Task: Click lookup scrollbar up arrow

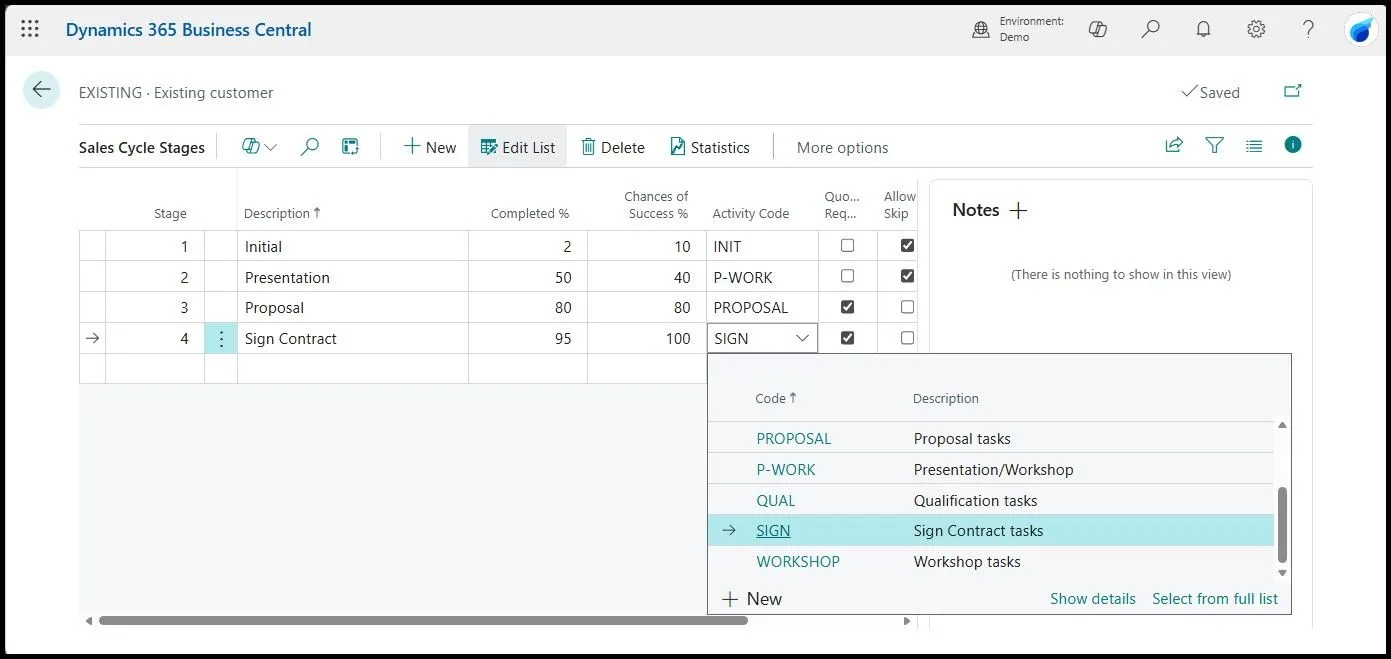Action: pyautogui.click(x=1282, y=425)
